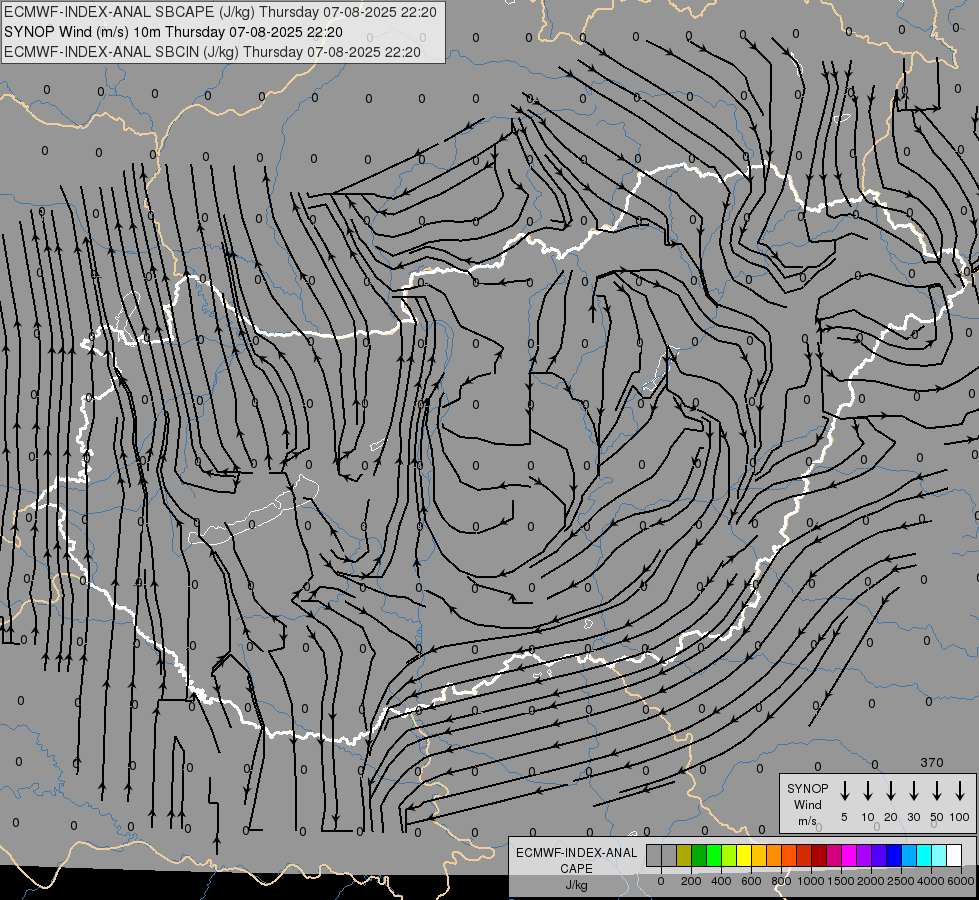Screen dimensions: 979x900
Task: Click the sky blue swatch right of 2500
Action: 908,855
